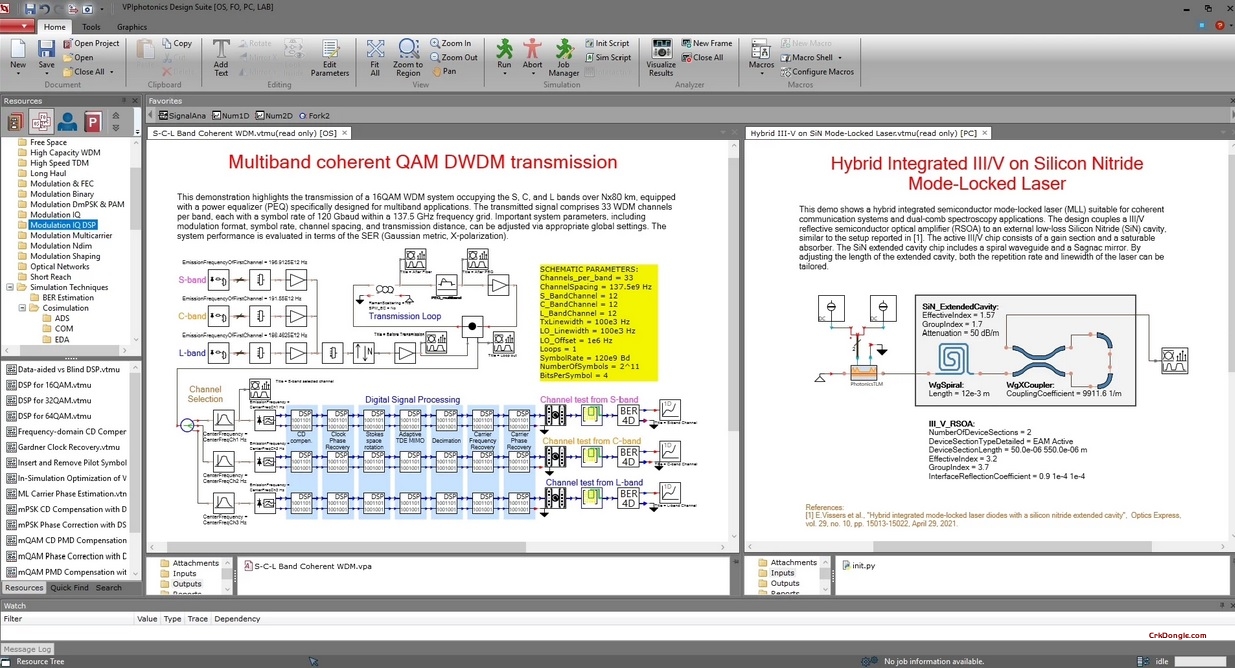The image size is (1235, 668).
Task: Open the Tools menu
Action: click(x=91, y=26)
